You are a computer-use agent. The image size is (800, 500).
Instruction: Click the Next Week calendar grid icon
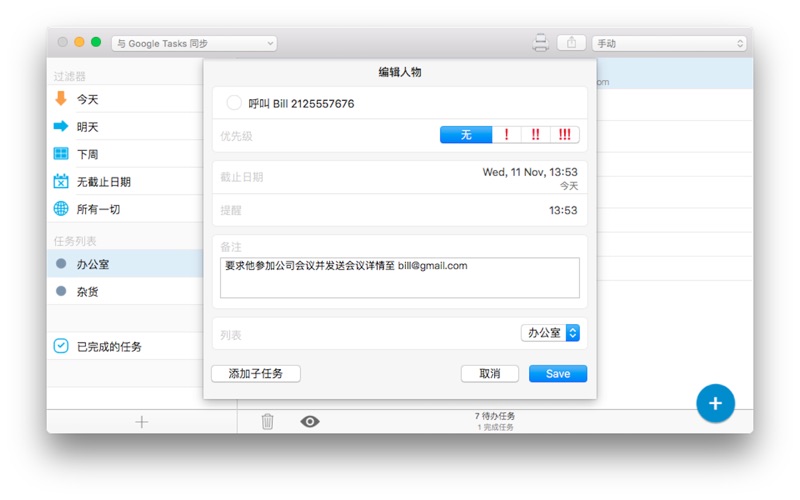[61, 153]
